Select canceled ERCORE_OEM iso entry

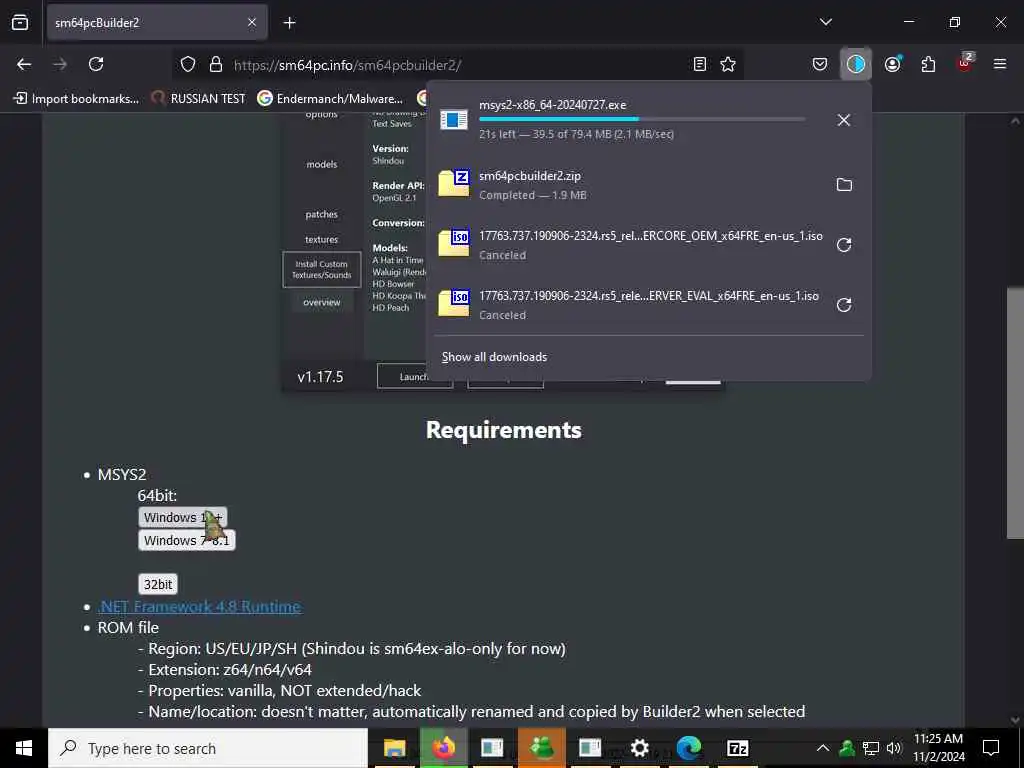[x=627, y=245]
